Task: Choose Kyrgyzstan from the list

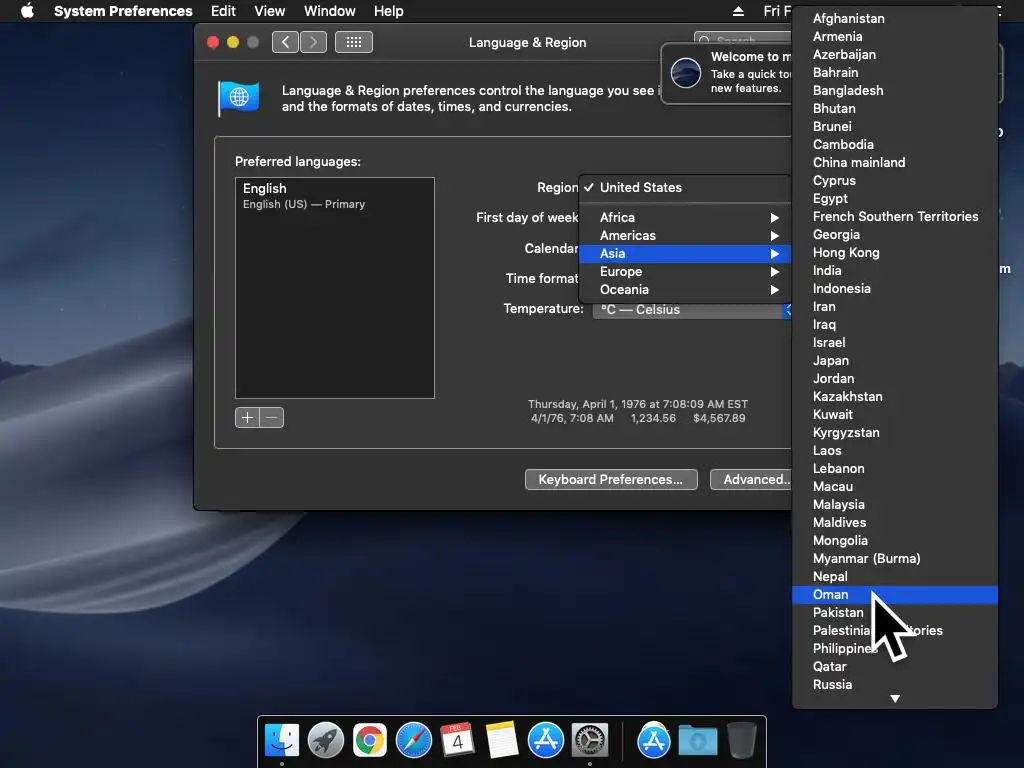Action: [x=895, y=433]
